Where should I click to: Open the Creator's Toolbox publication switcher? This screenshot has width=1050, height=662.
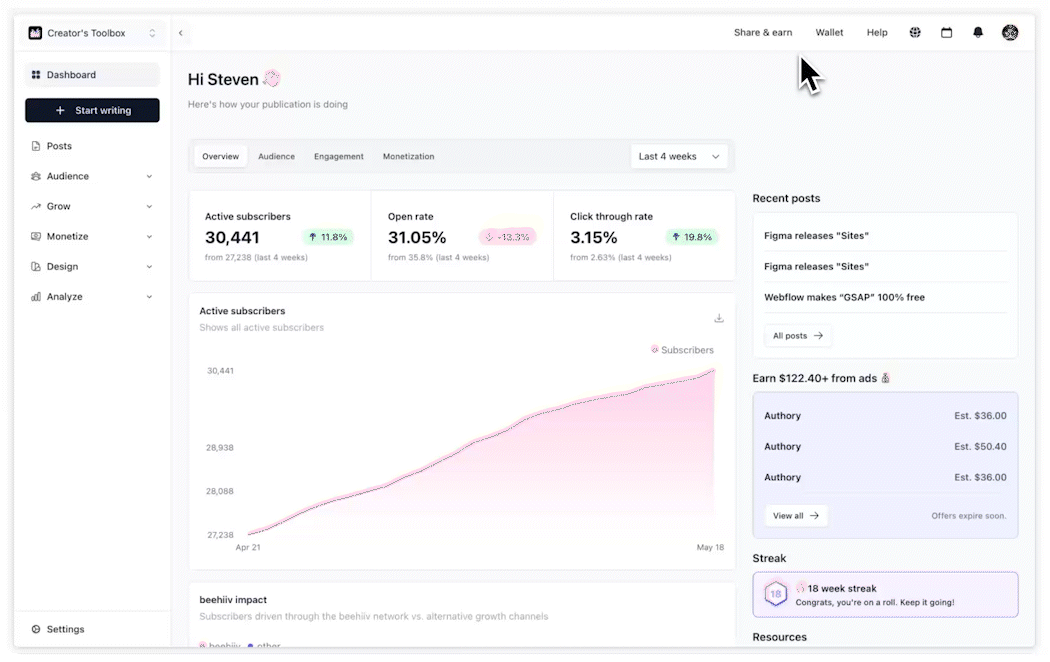92,33
